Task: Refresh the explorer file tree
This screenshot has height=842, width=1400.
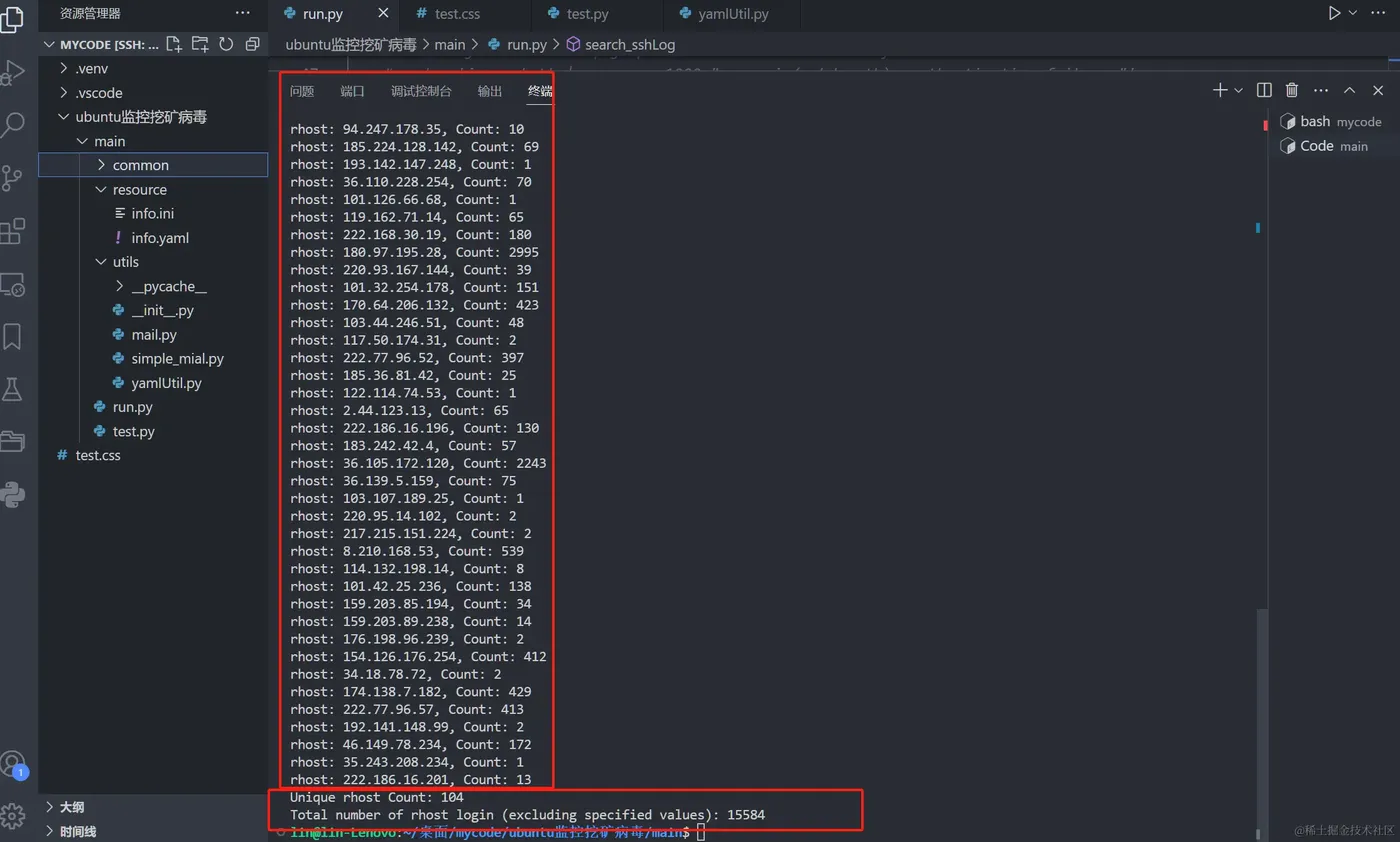Action: point(226,44)
